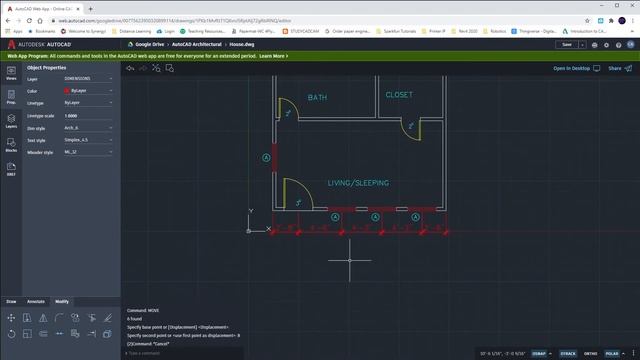Open the XREF panel in sidebar
The image size is (640, 360).
coord(11,169)
